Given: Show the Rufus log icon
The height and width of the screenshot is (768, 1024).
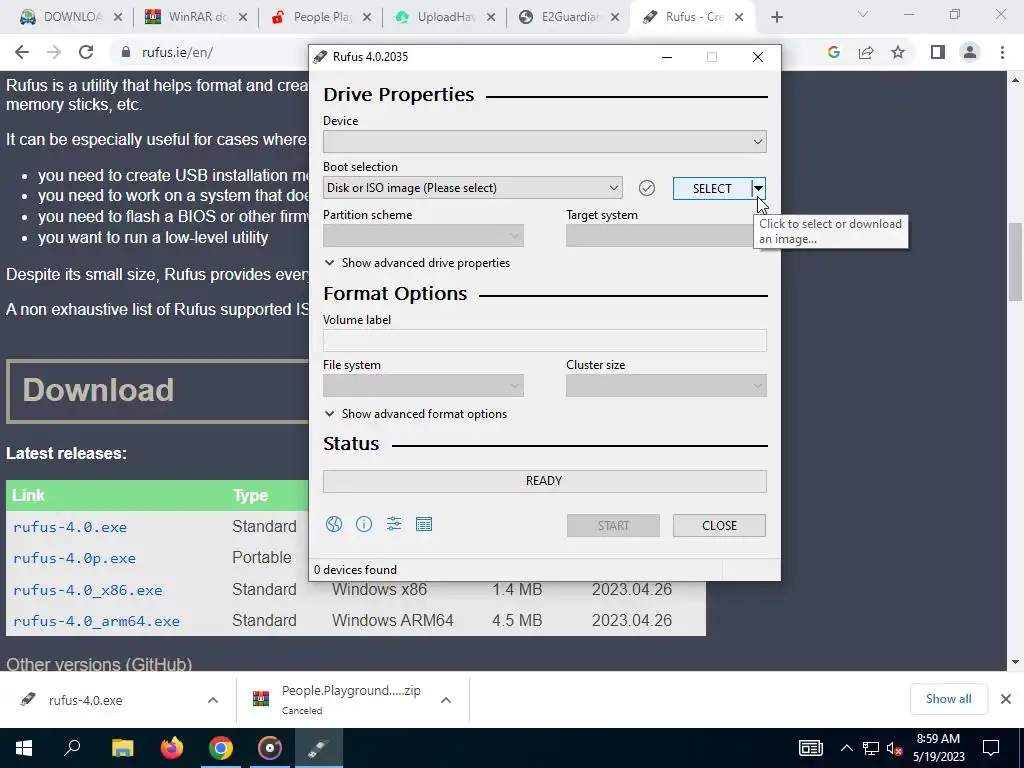Looking at the screenshot, I should [x=424, y=524].
